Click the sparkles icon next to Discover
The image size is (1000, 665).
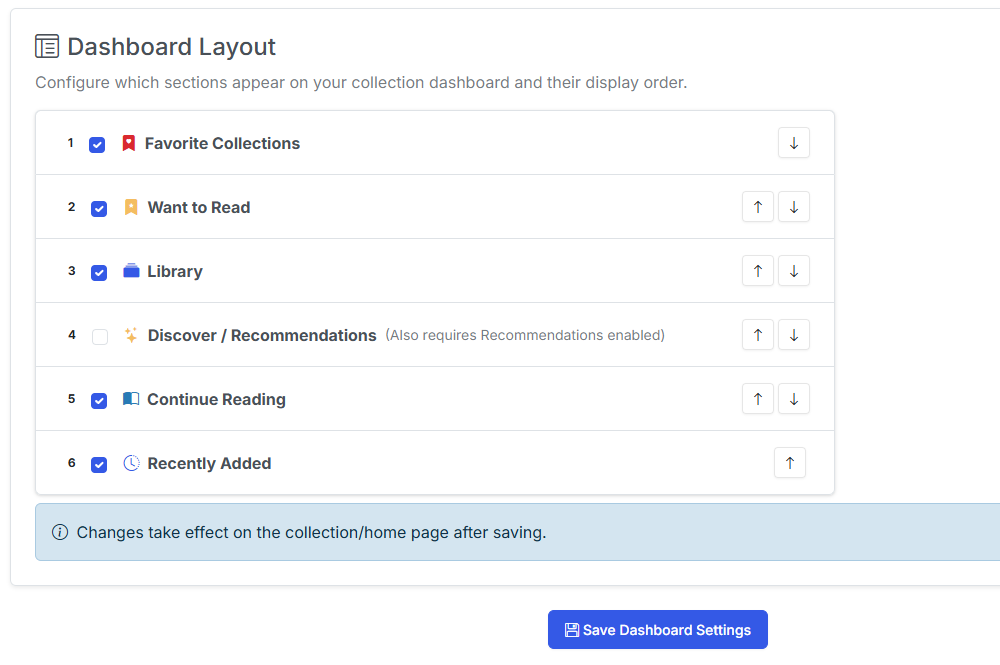[x=130, y=334]
